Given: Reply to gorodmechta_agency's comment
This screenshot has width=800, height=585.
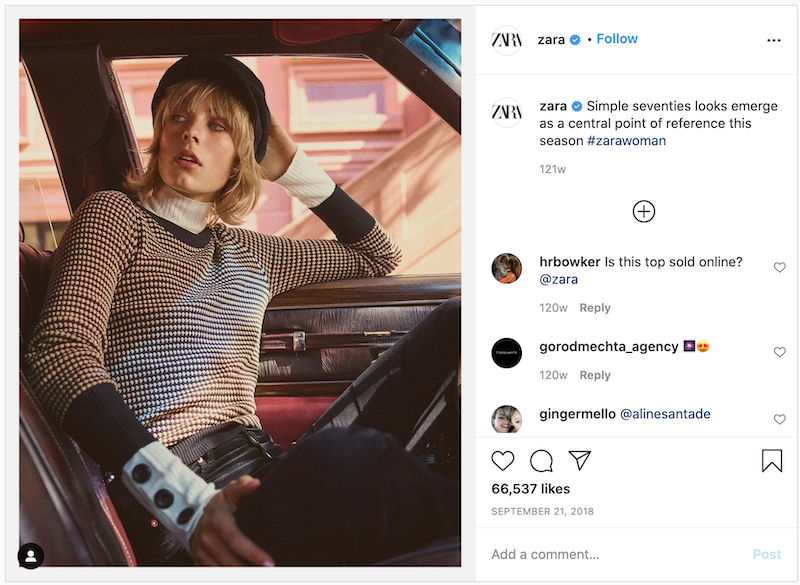Looking at the screenshot, I should 595,375.
